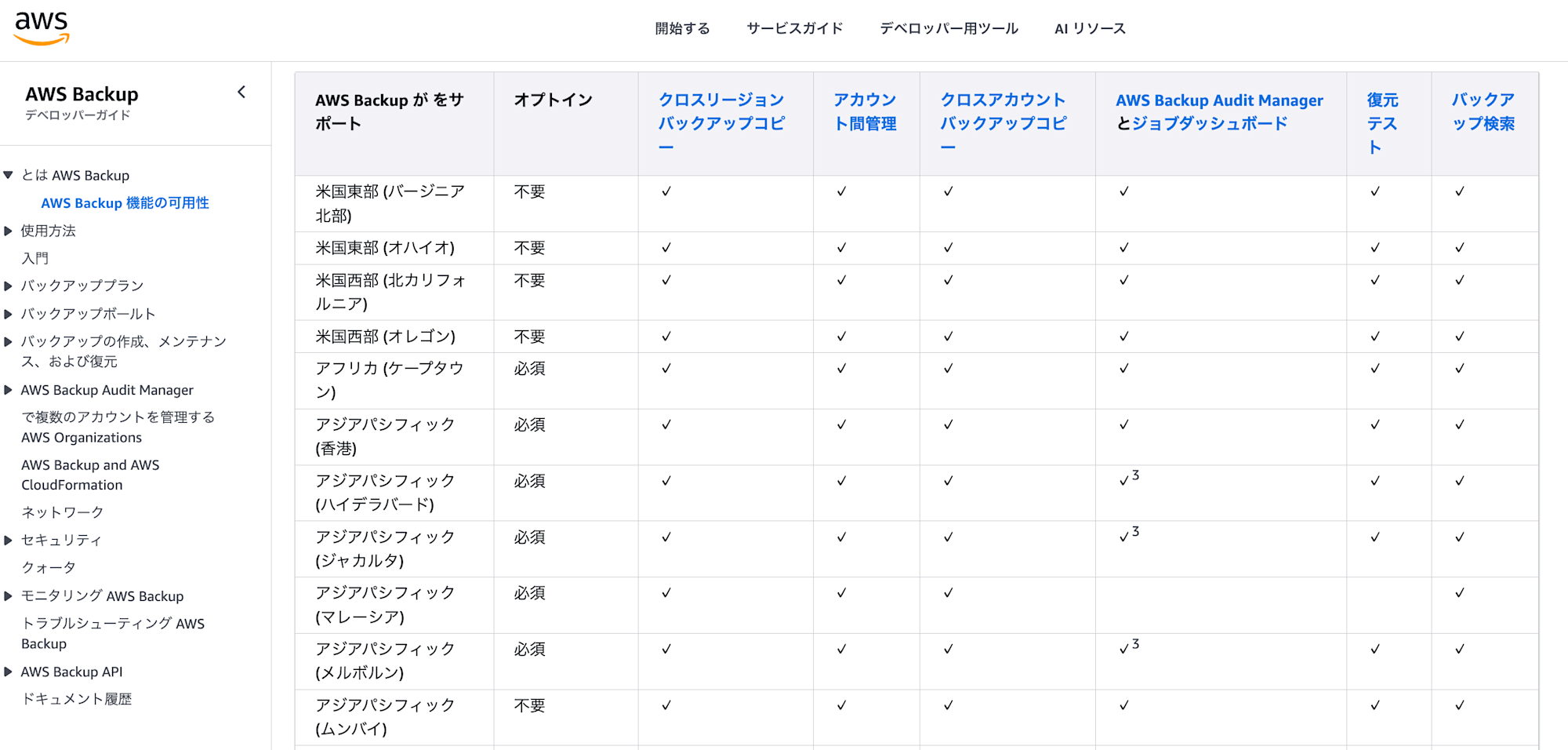Open the ドキュメント履歴 page
The height and width of the screenshot is (750, 1568).
click(76, 699)
